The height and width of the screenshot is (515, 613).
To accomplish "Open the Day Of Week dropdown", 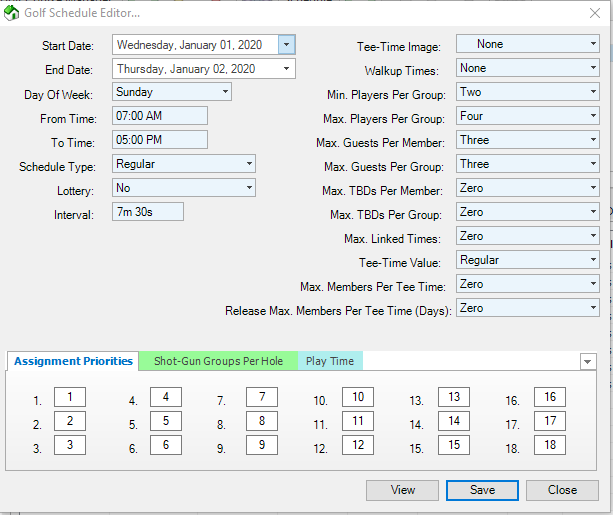I will click(223, 92).
